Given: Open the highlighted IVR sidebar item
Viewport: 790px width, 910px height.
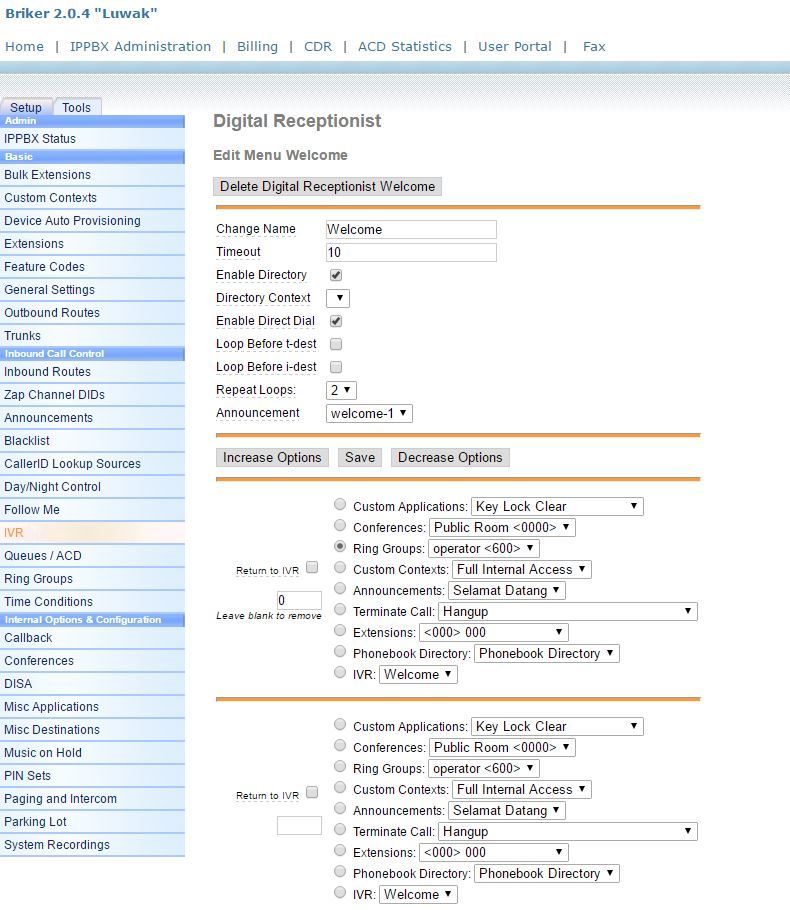Looking at the screenshot, I should coord(92,533).
